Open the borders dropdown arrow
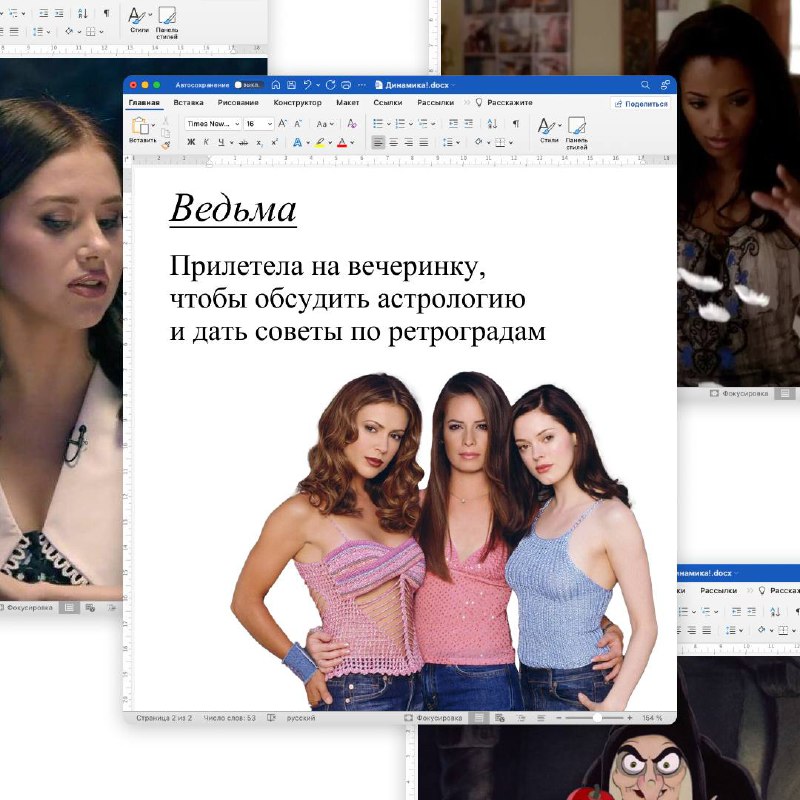This screenshot has height=800, width=800. (x=511, y=143)
